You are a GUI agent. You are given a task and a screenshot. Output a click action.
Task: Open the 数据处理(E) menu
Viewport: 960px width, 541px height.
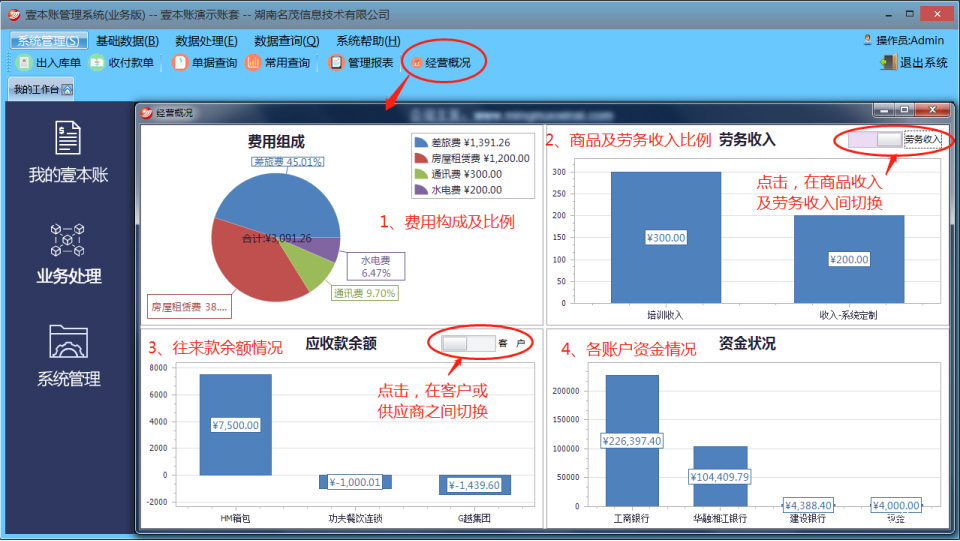tap(206, 41)
